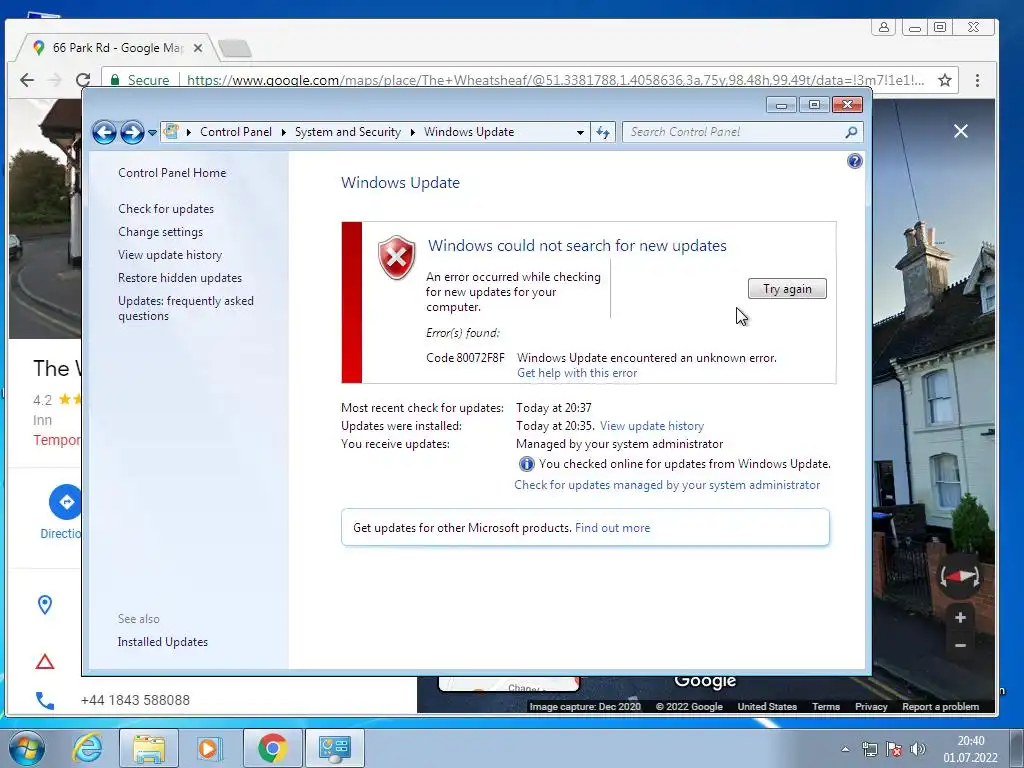Open Windows Media Player from taskbar

pyautogui.click(x=210, y=748)
